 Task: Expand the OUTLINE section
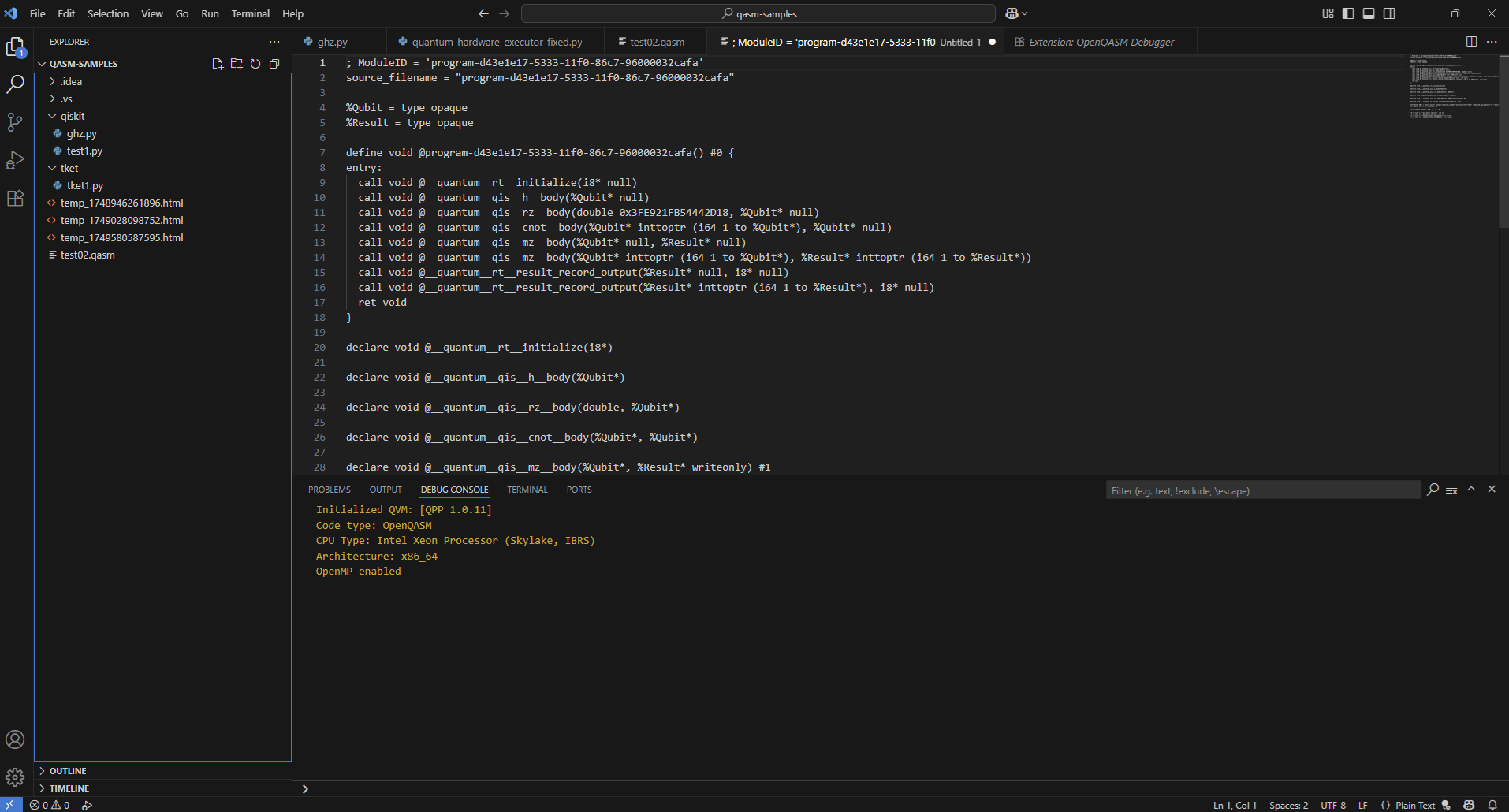[x=68, y=771]
